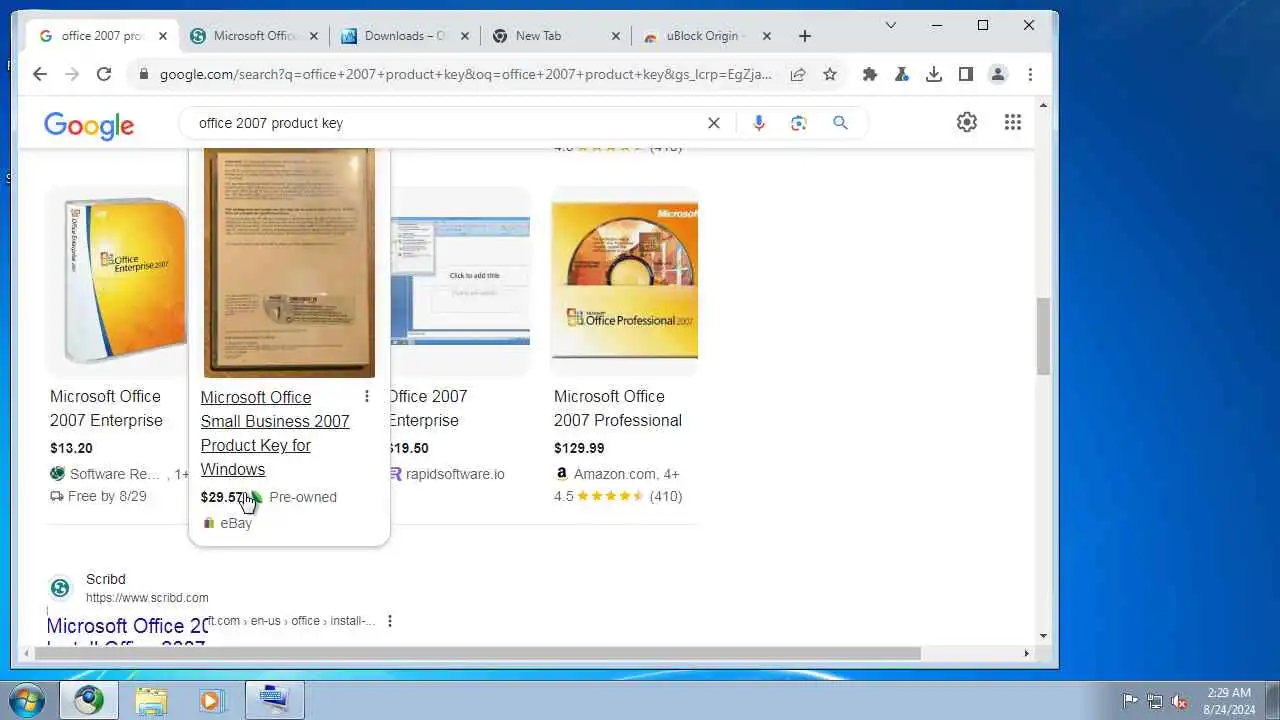
Task: Click the address bar URL
Action: coord(466,74)
